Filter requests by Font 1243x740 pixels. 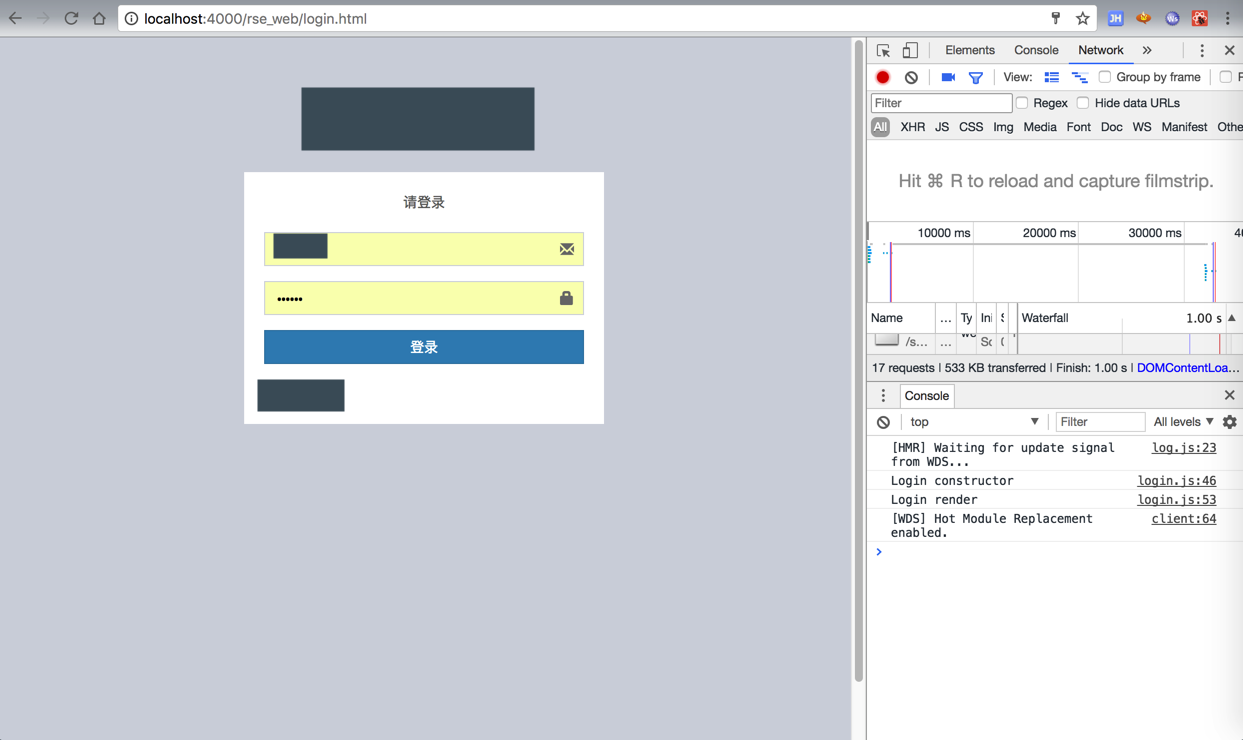pyautogui.click(x=1078, y=127)
